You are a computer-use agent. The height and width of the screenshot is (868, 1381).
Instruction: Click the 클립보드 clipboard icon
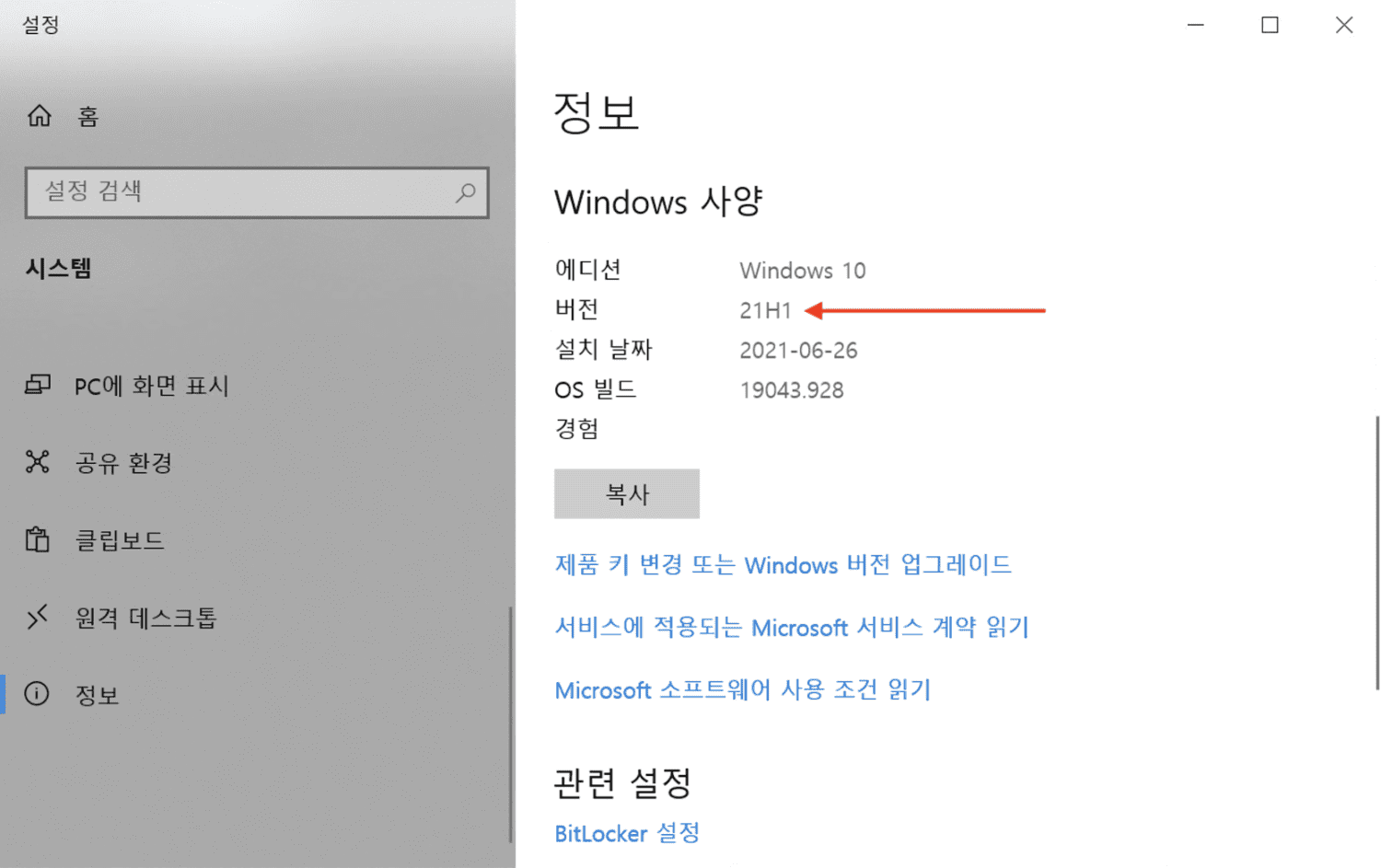[x=38, y=539]
